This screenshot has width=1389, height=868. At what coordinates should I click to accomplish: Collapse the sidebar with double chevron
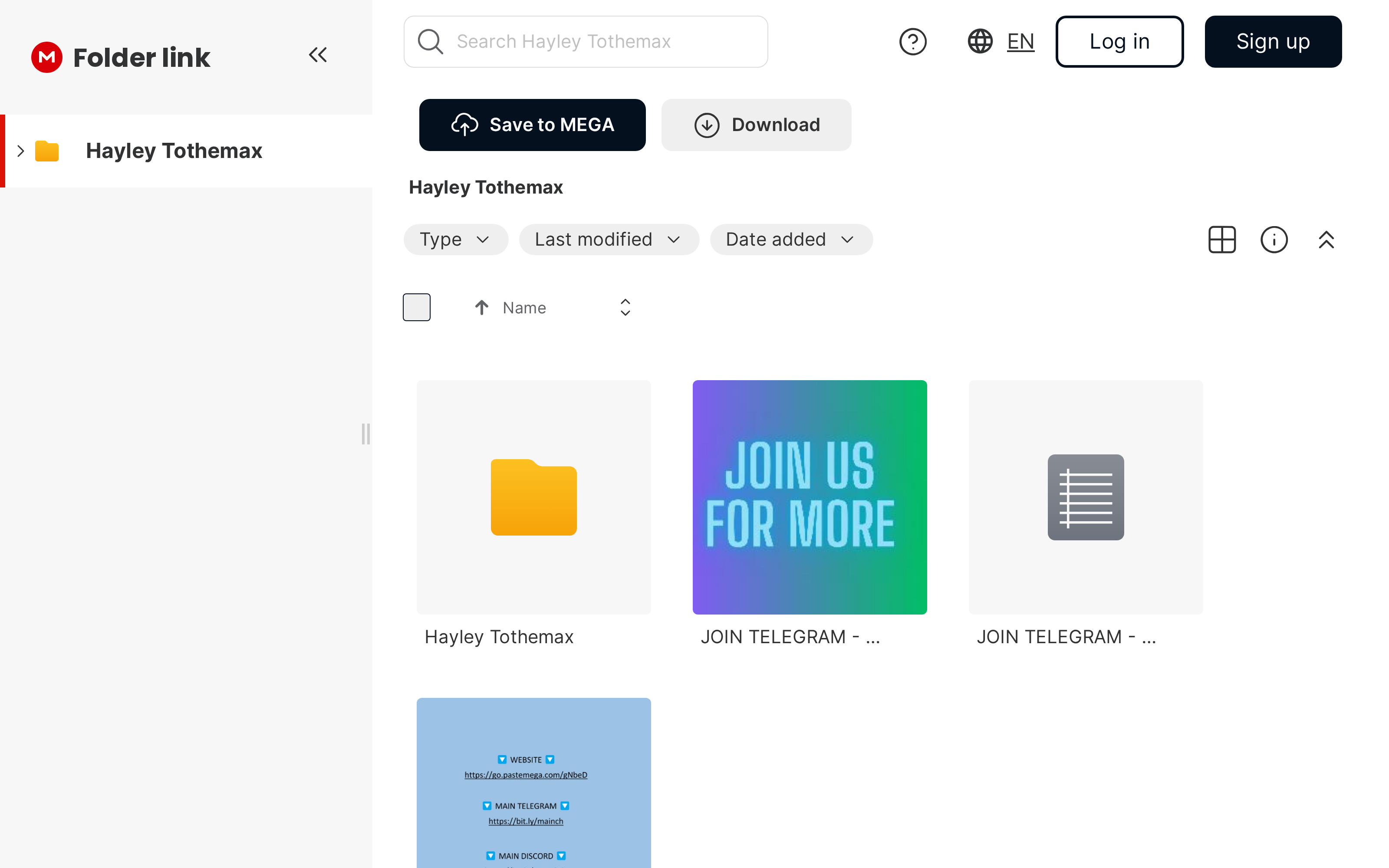click(x=318, y=55)
